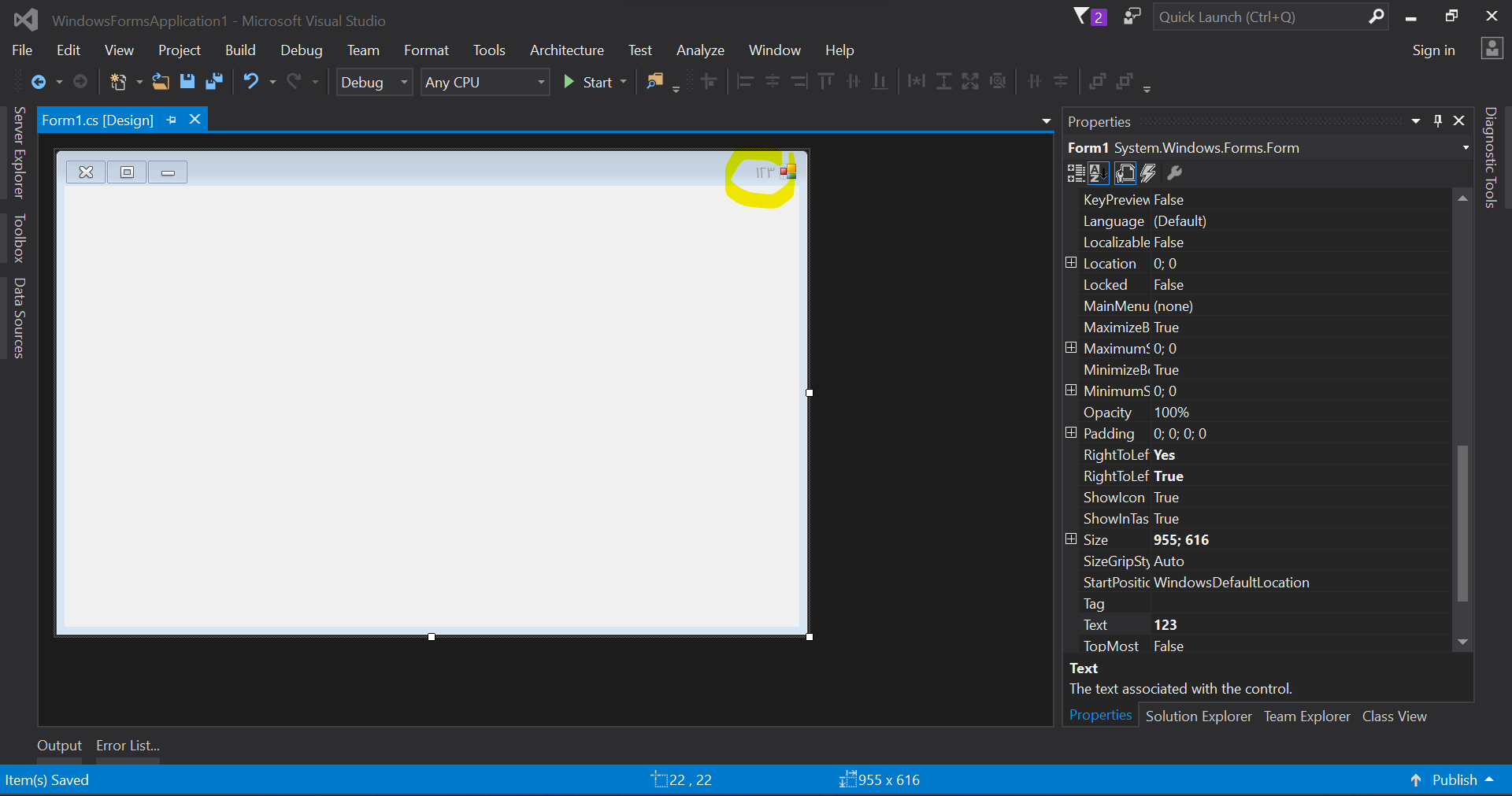
Task: Click the Properties scrollbar down arrow
Action: 1462,642
